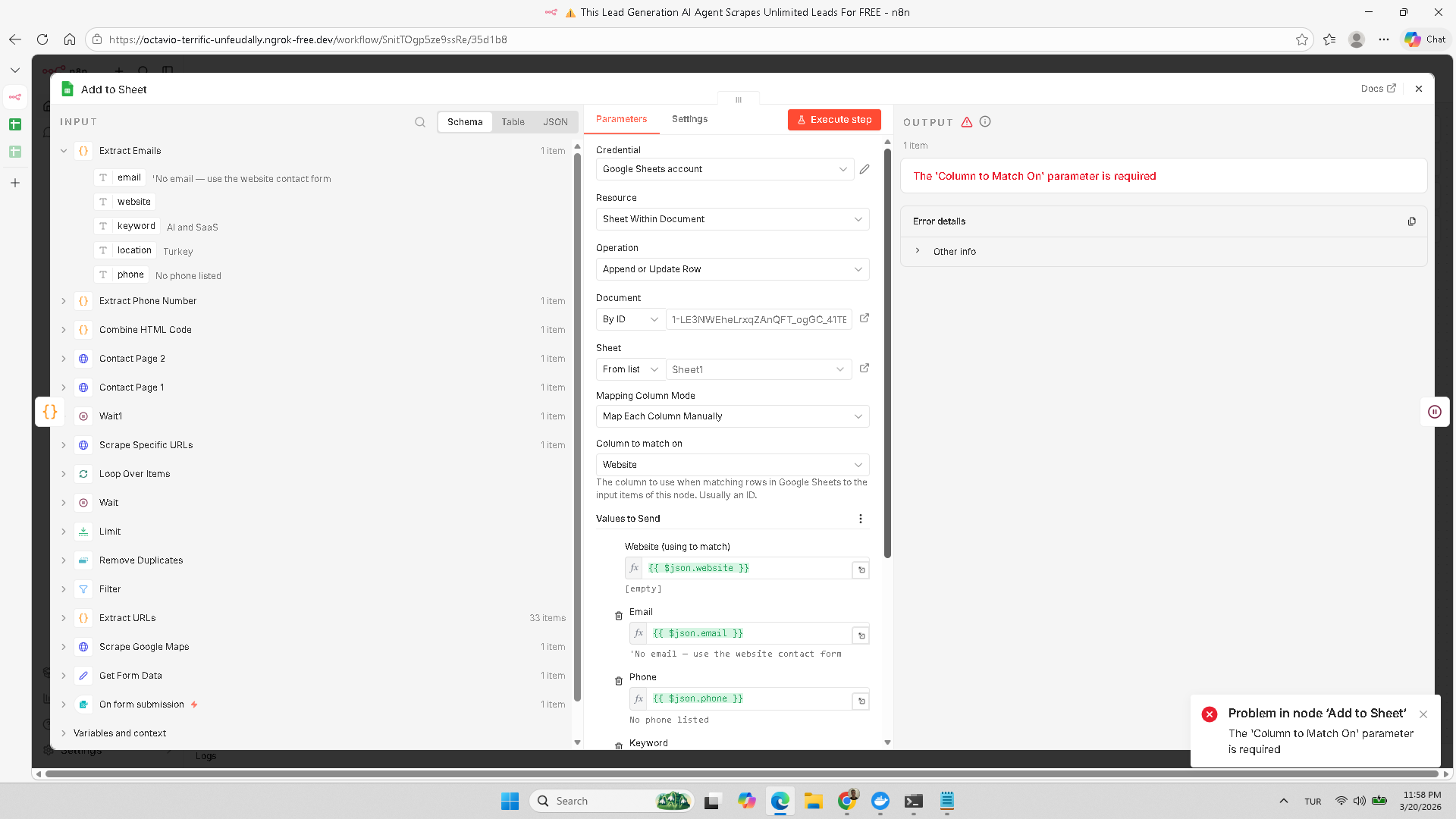
Task: Click the Document ID input field
Action: tap(758, 319)
